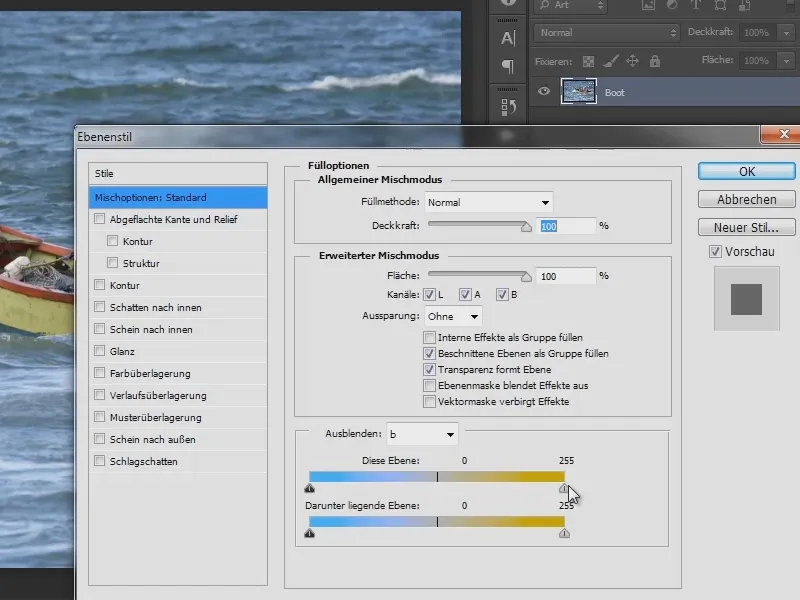
Task: Click the gray style preview swatch
Action: [746, 299]
